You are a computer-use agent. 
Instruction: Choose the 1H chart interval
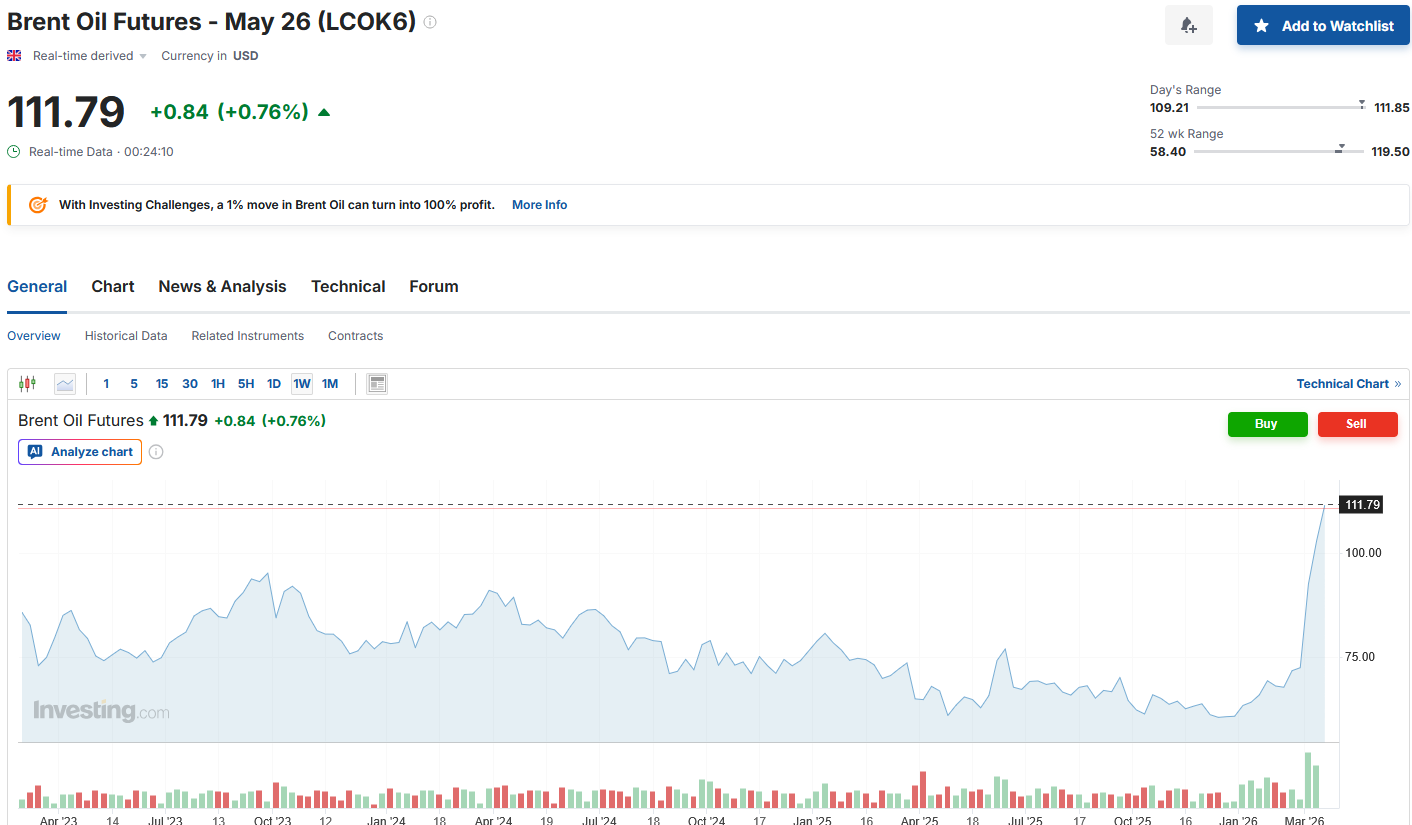pos(218,384)
